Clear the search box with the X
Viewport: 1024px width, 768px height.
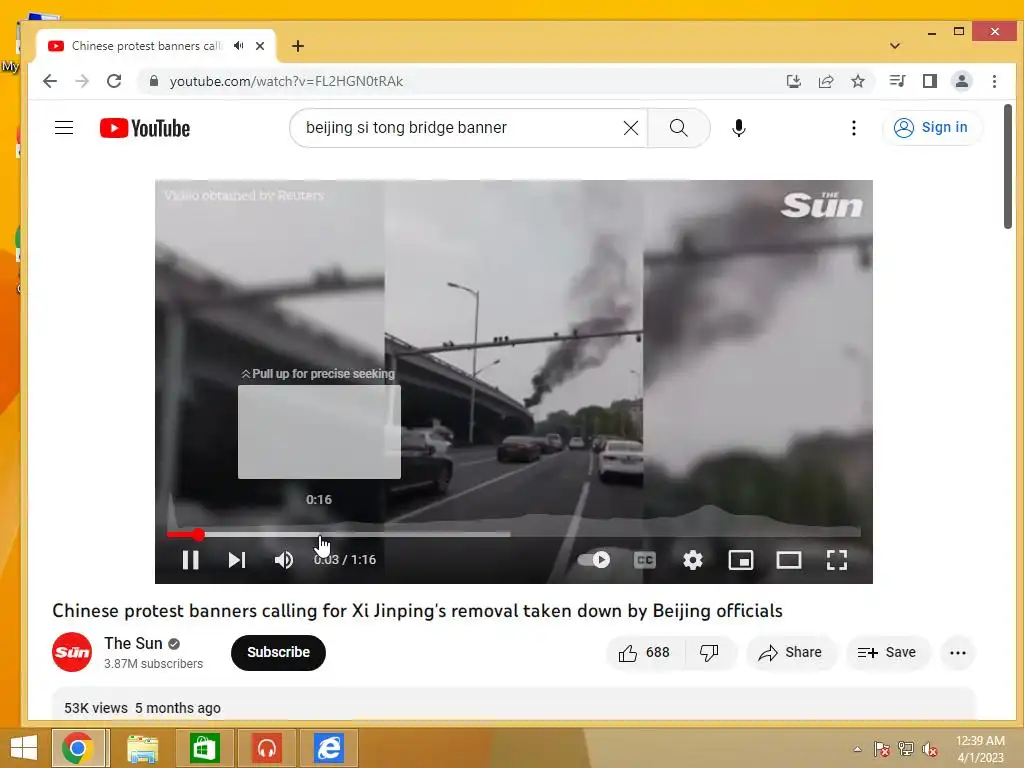[631, 128]
